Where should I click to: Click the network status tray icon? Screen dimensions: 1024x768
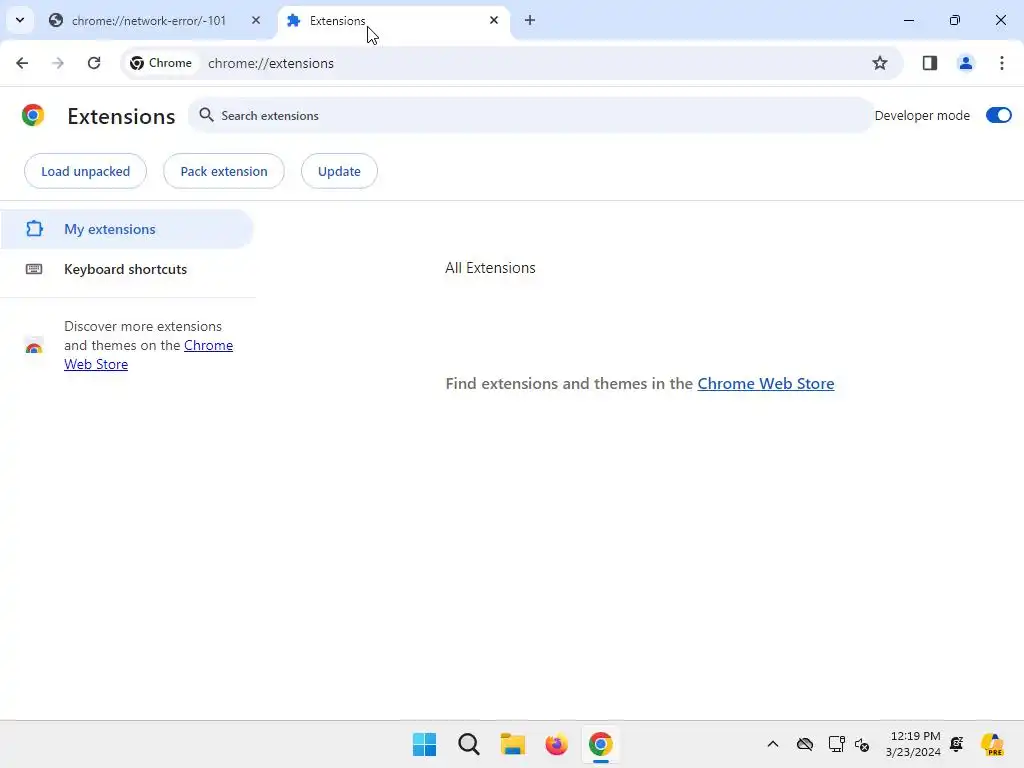click(x=837, y=744)
